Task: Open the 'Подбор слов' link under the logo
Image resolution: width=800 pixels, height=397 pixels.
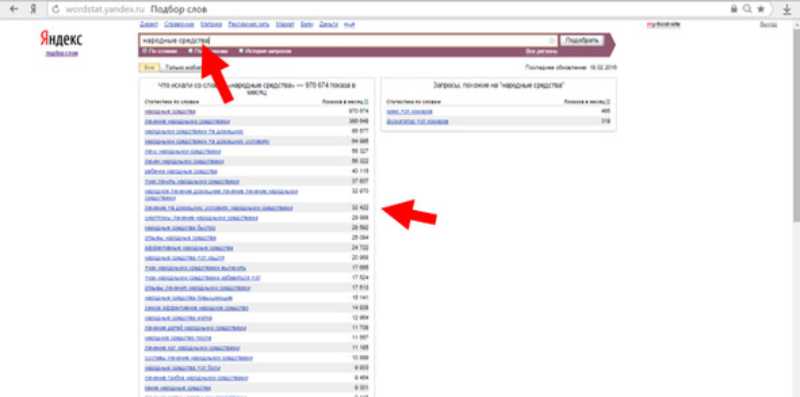Action: click(62, 53)
